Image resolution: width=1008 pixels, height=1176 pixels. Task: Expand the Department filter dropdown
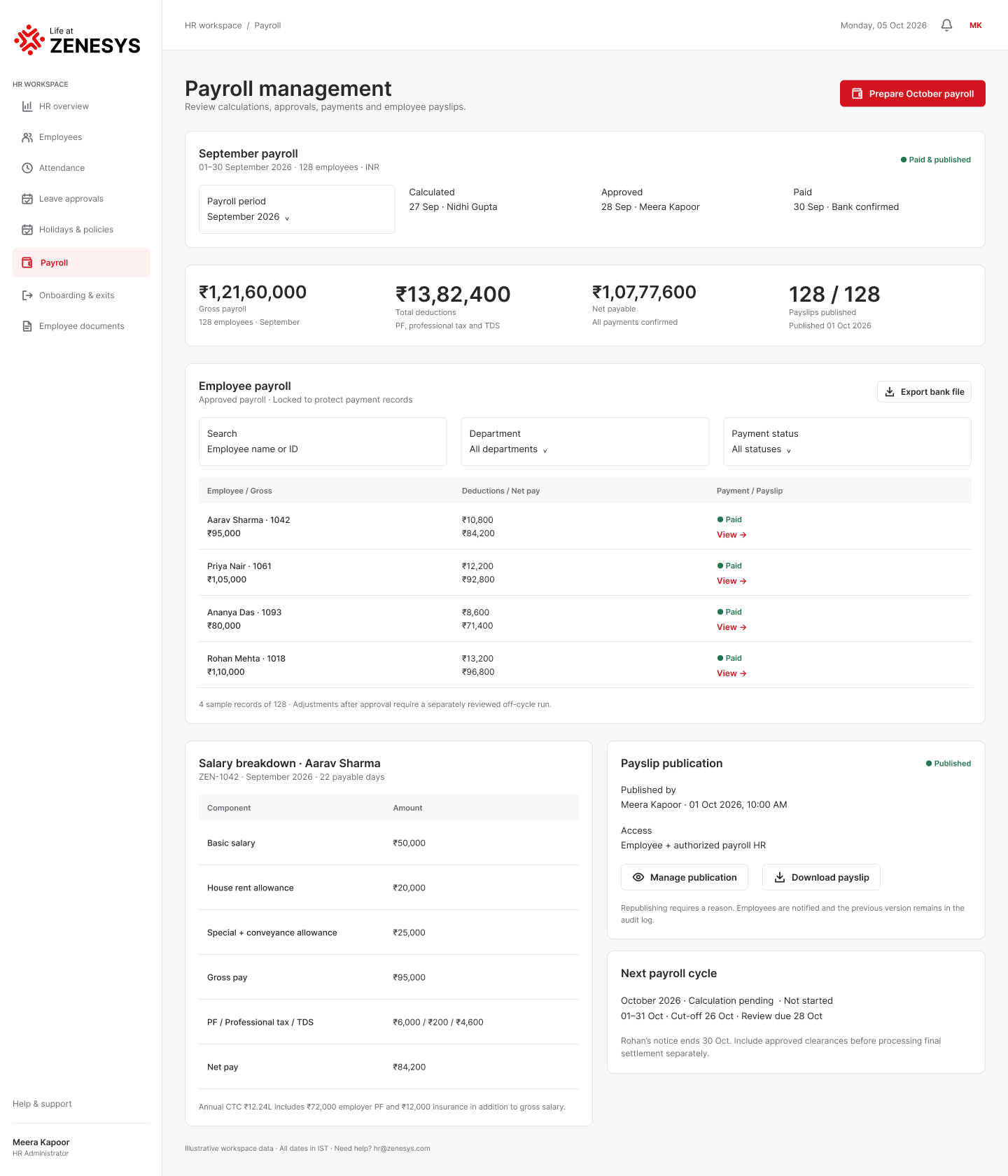click(585, 442)
